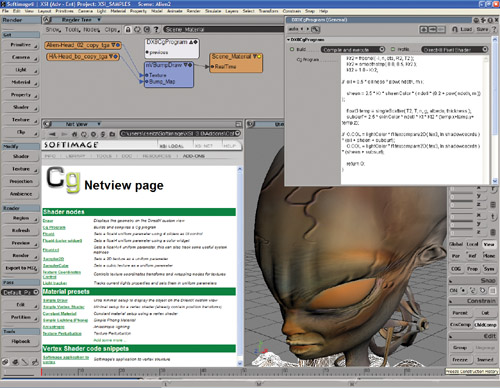Image resolution: width=500 pixels, height=388 pixels.
Task: Open Net View address path dropdown
Action: (237, 134)
